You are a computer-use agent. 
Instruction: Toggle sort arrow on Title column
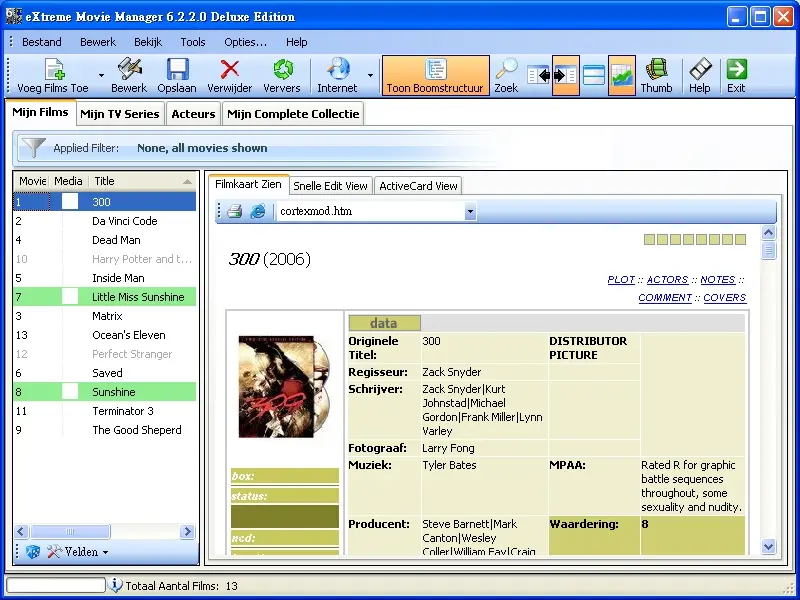coord(187,181)
